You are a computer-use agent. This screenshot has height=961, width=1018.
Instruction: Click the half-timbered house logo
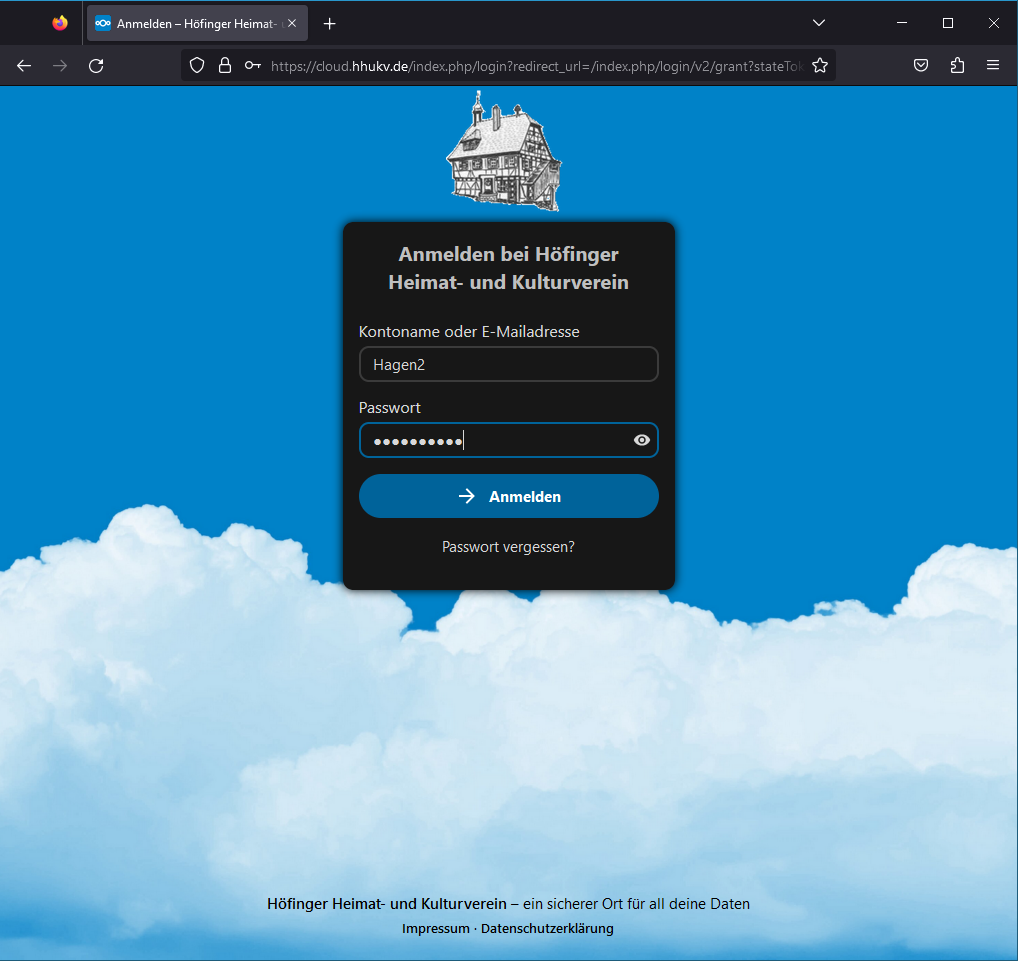tap(504, 151)
